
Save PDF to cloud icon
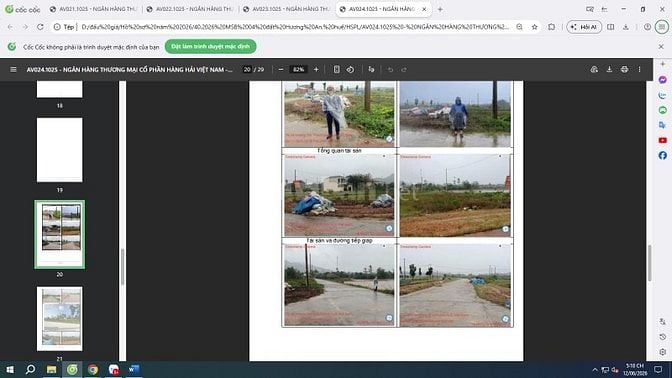(594, 69)
